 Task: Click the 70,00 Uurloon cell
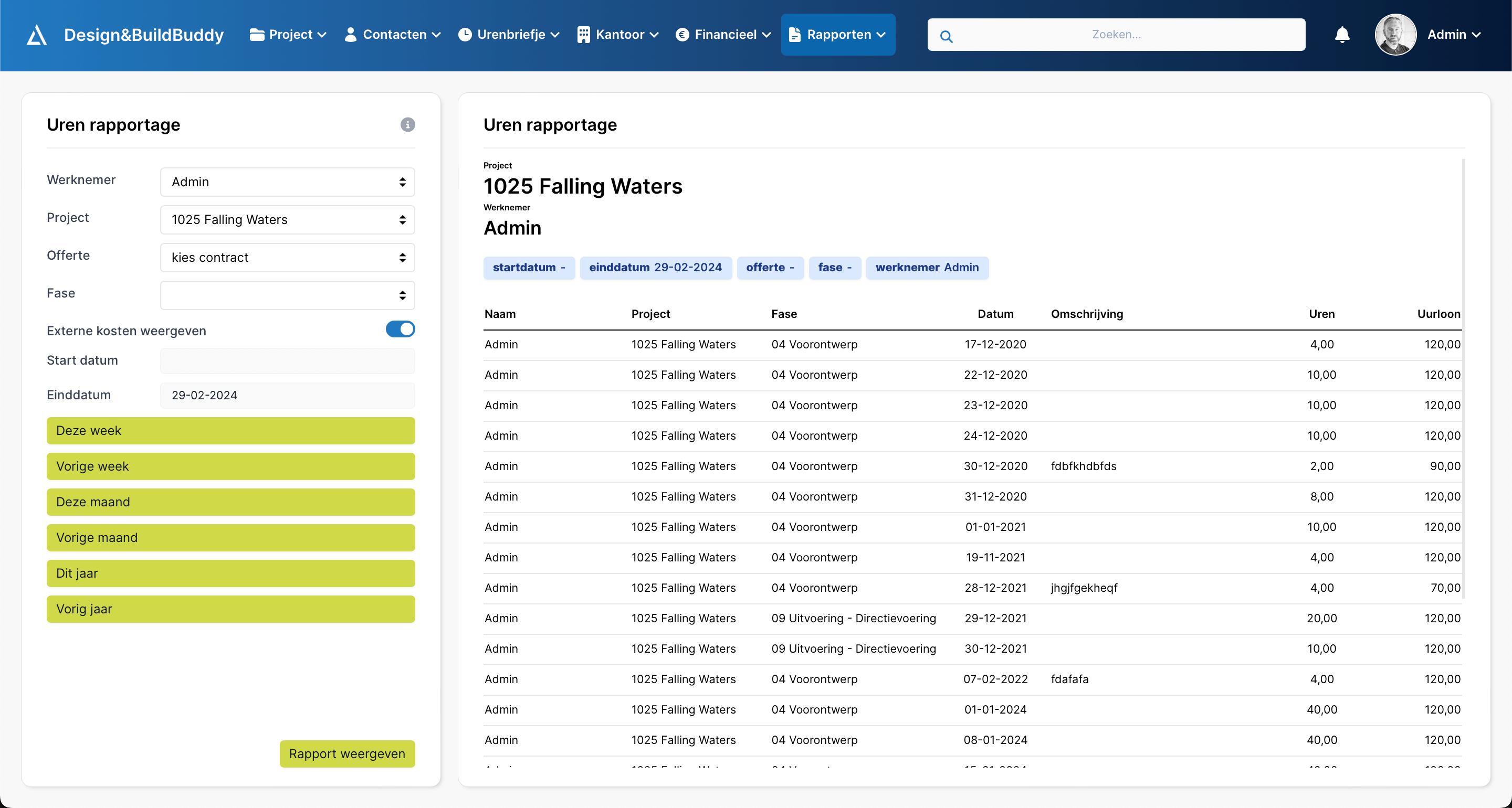pos(1445,588)
